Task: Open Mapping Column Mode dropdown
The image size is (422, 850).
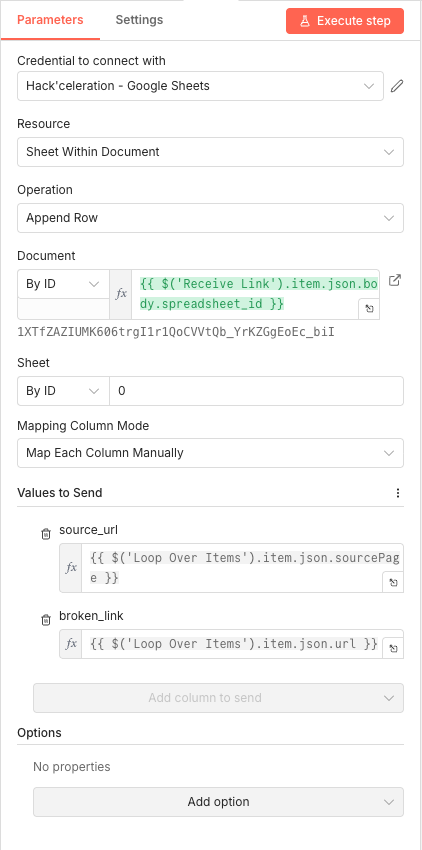Action: [x=210, y=453]
